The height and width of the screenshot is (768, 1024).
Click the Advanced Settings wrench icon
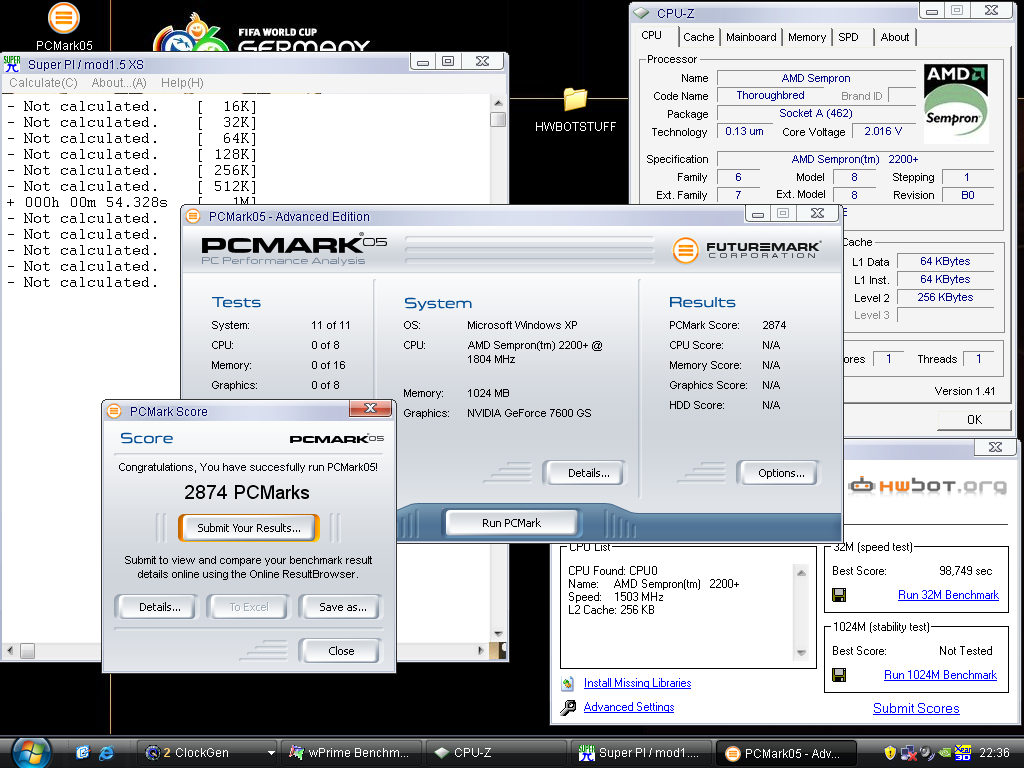[568, 707]
